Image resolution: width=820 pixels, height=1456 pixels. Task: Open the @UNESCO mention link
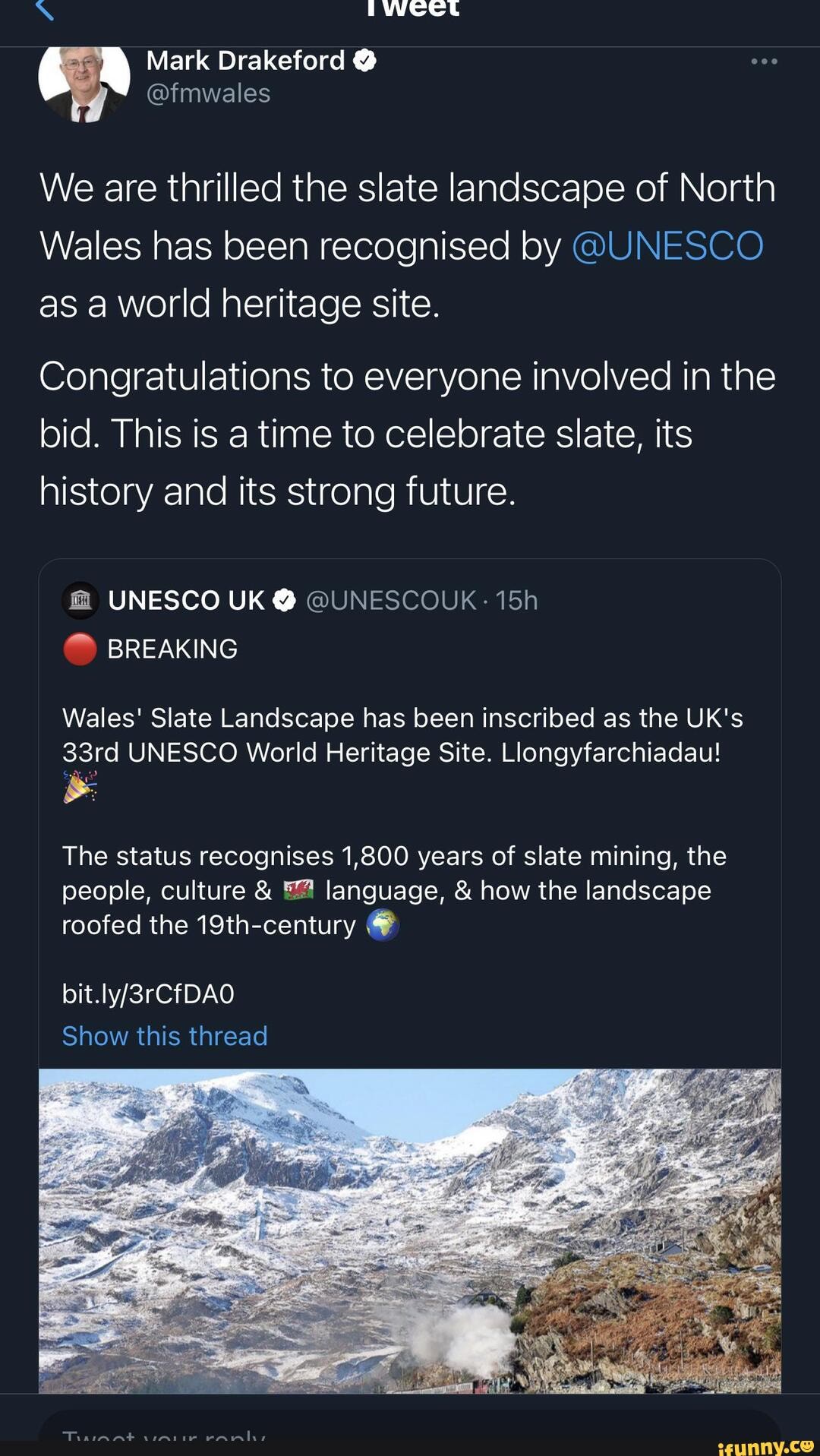tap(667, 246)
